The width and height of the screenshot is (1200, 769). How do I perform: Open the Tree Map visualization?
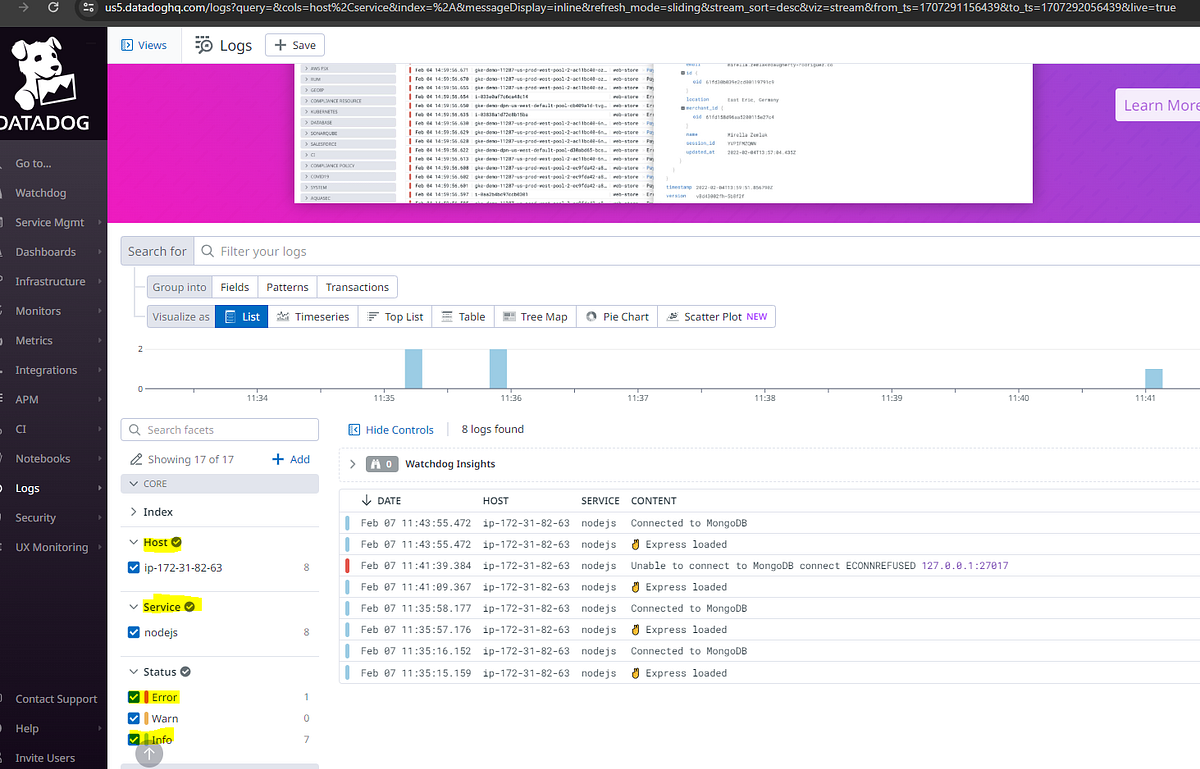[534, 316]
